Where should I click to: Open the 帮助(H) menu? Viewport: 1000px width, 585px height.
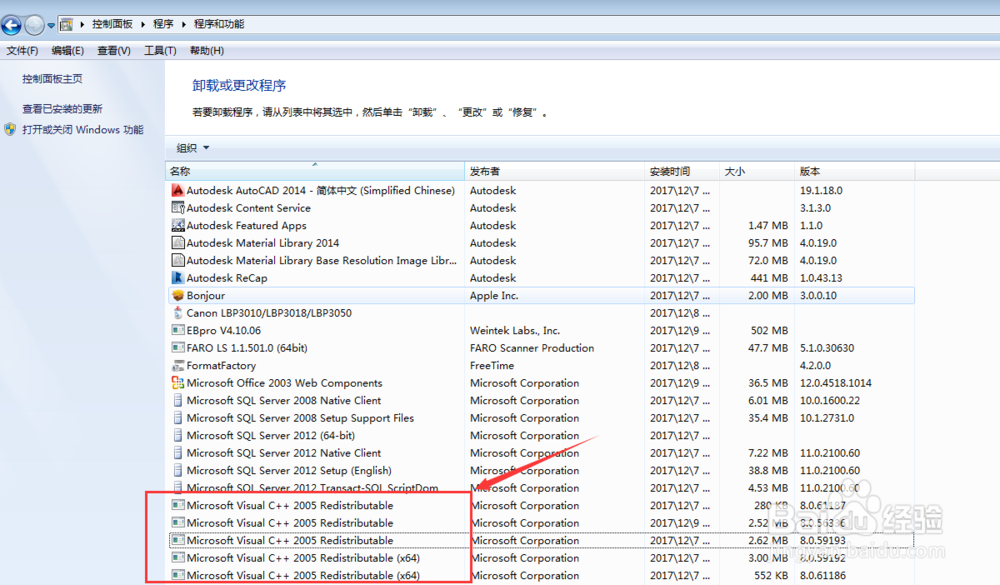tap(207, 50)
